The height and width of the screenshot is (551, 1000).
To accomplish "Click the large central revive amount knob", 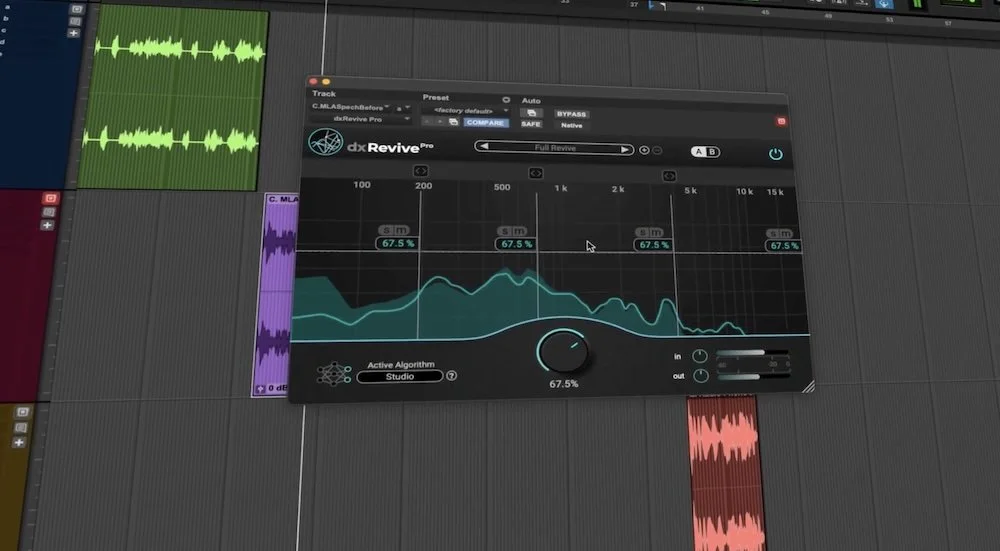I will click(563, 351).
